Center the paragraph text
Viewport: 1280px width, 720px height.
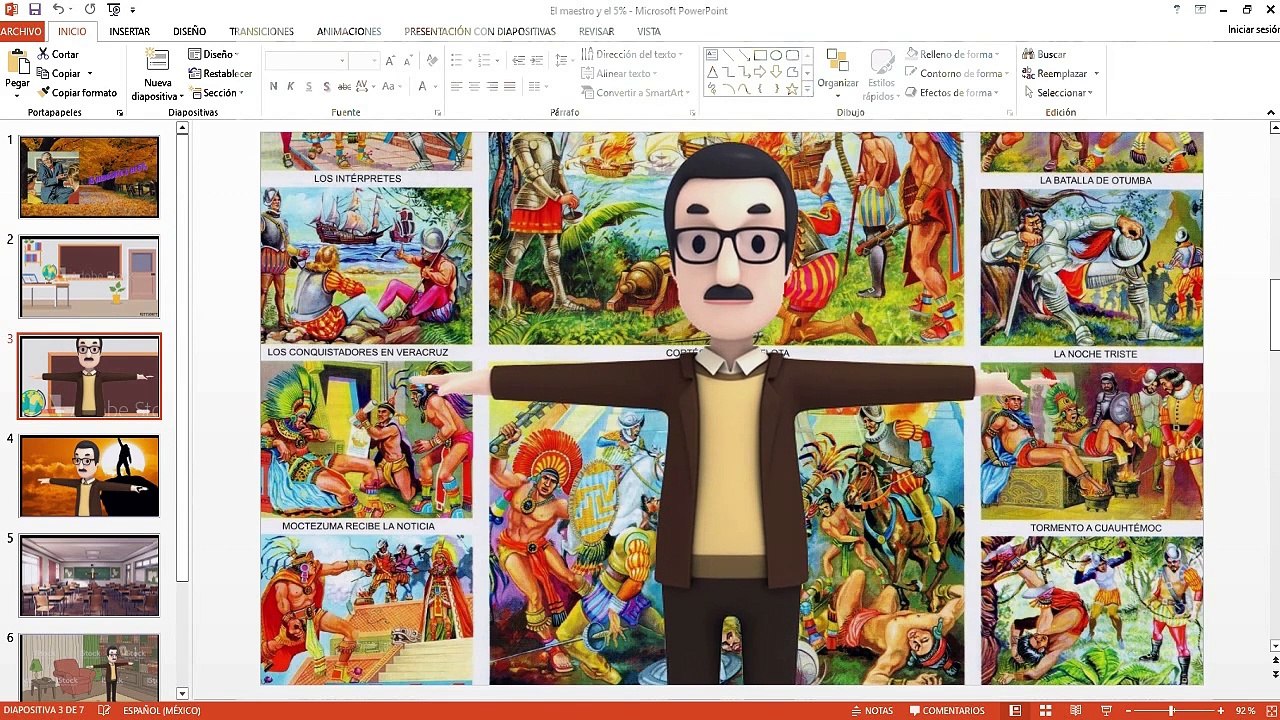(x=474, y=87)
